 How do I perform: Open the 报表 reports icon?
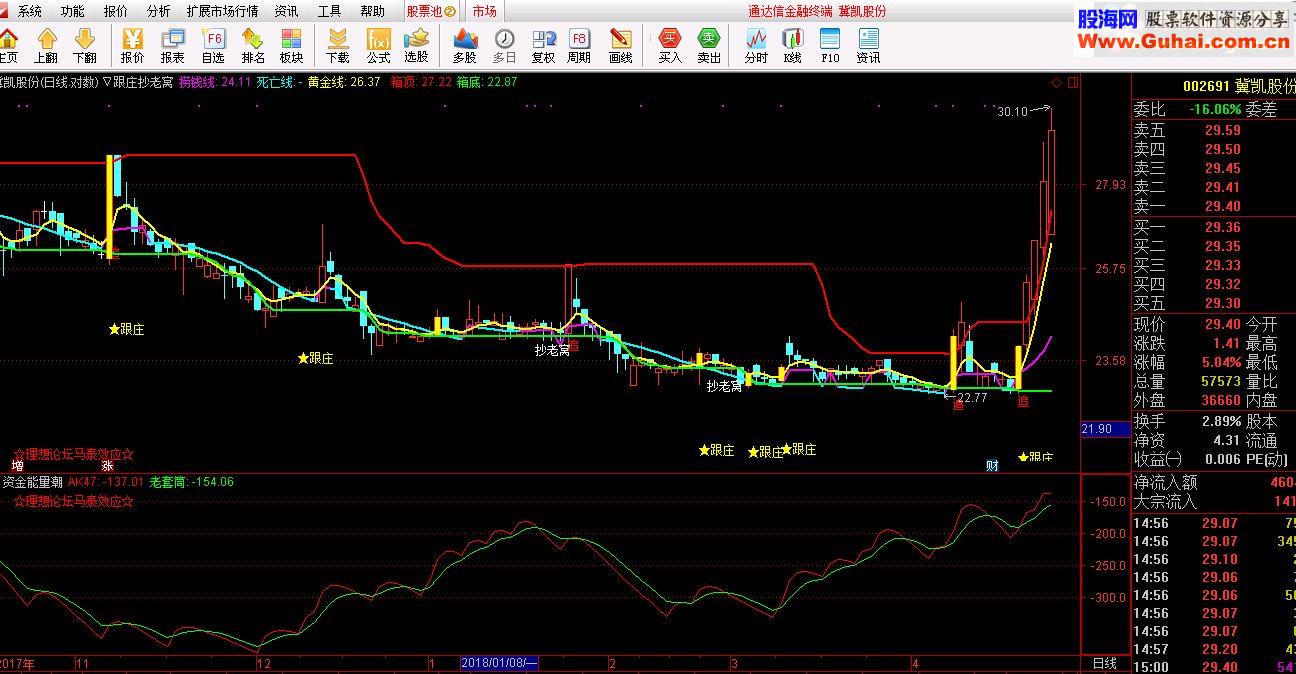point(172,46)
